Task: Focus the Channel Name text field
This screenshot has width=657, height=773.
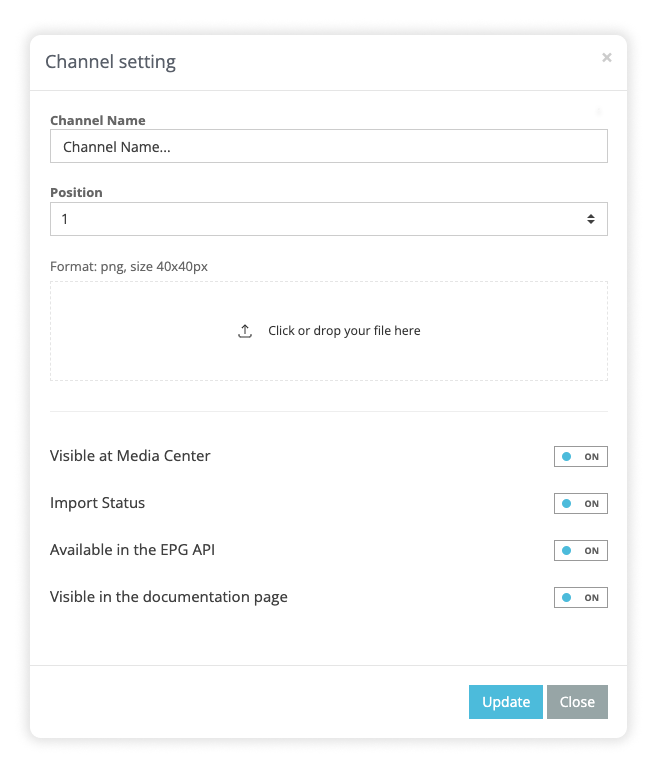Action: (x=329, y=146)
